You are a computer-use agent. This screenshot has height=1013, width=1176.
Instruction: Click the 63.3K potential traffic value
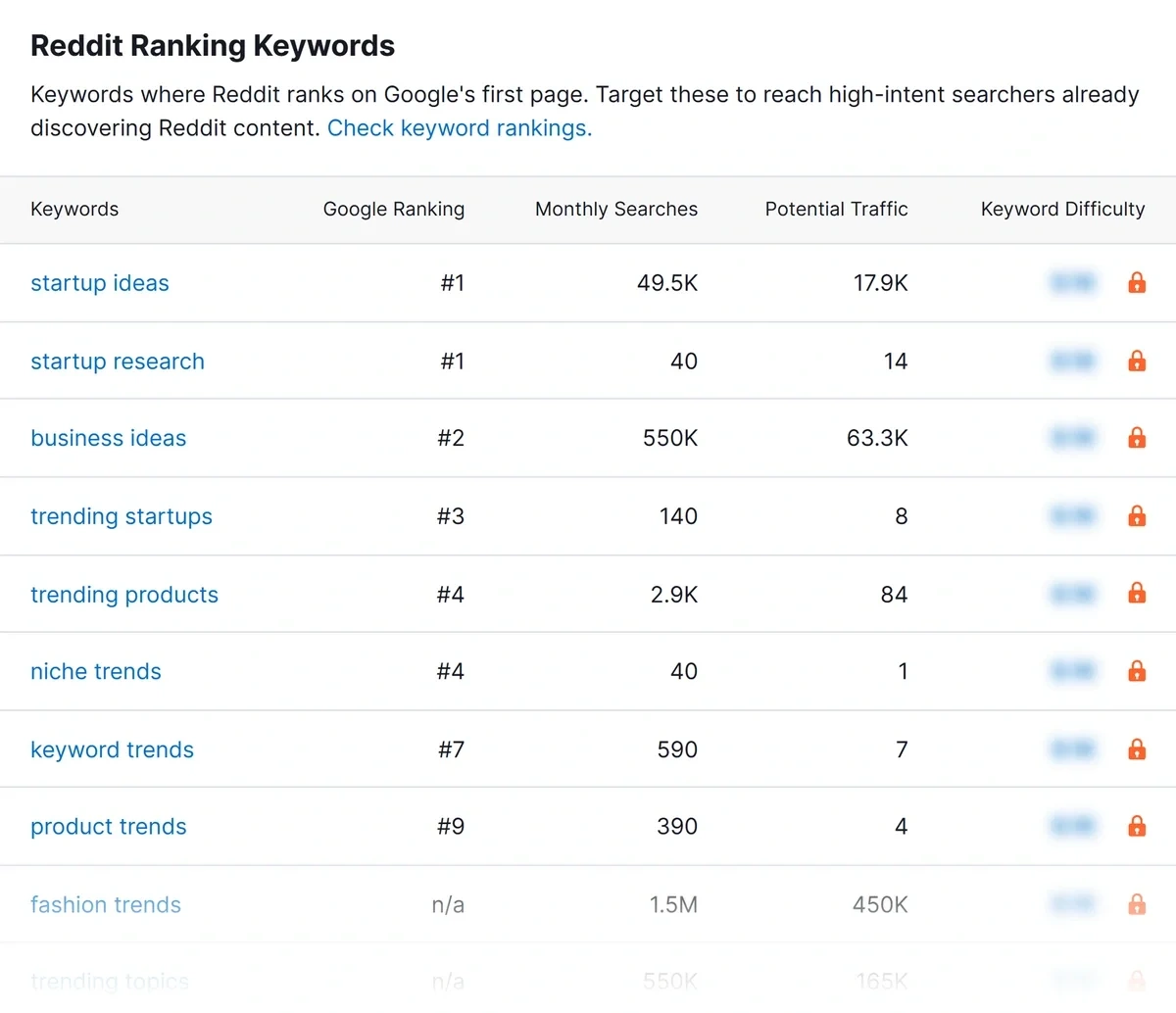(x=877, y=438)
